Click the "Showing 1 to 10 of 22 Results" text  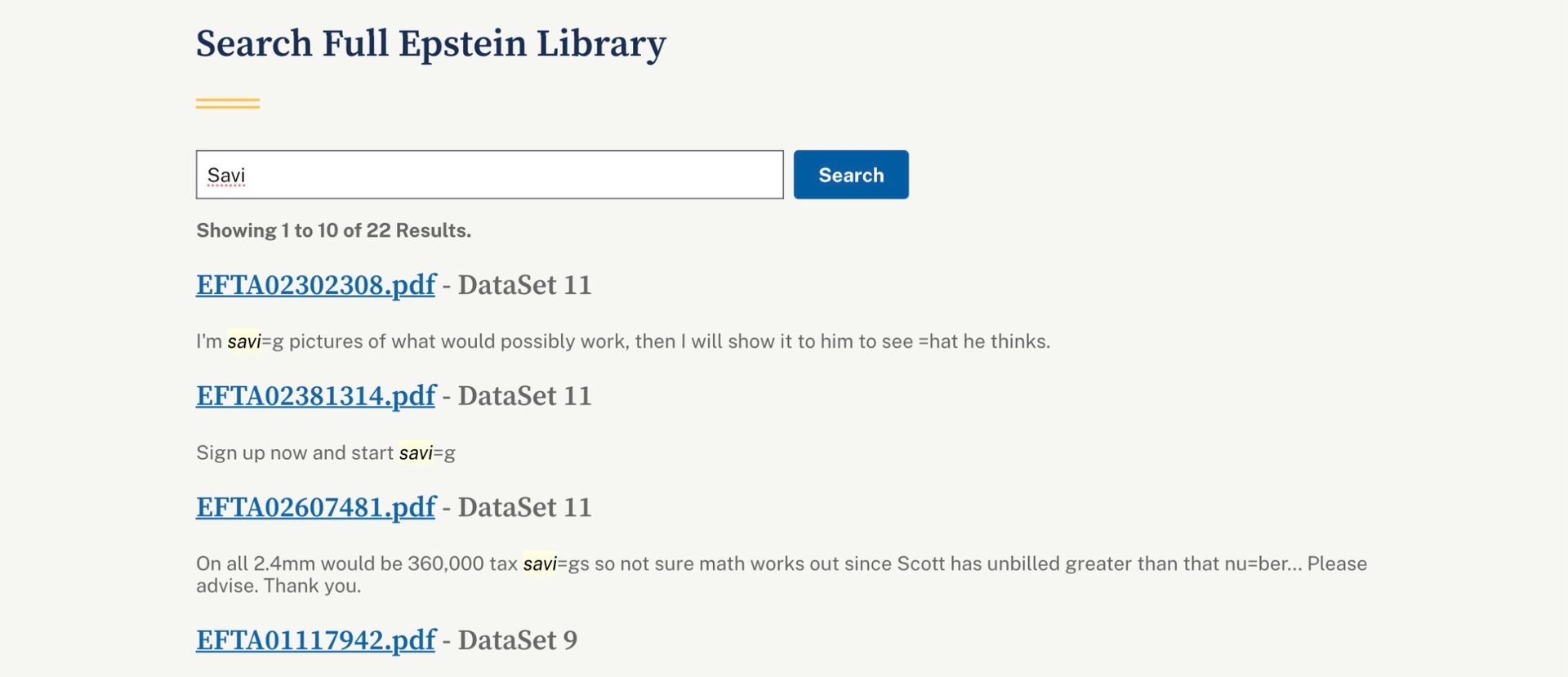tap(333, 230)
